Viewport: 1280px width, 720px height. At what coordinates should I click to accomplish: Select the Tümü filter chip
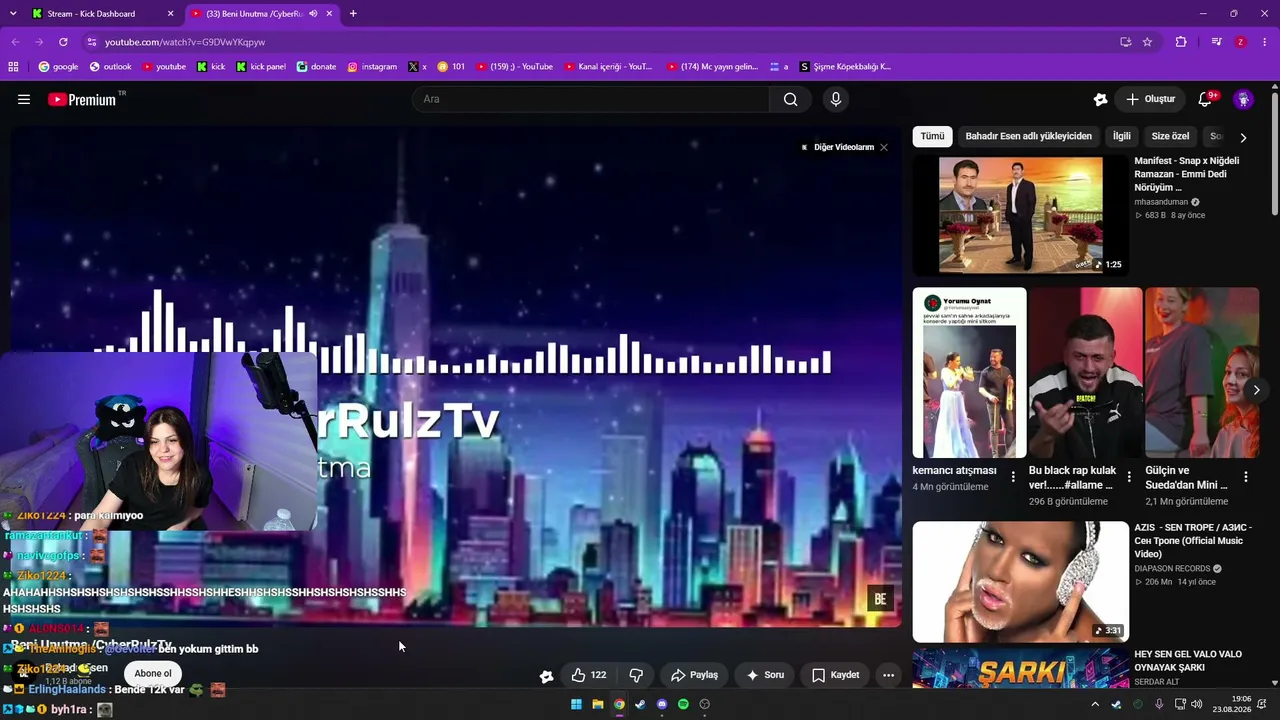[x=932, y=136]
